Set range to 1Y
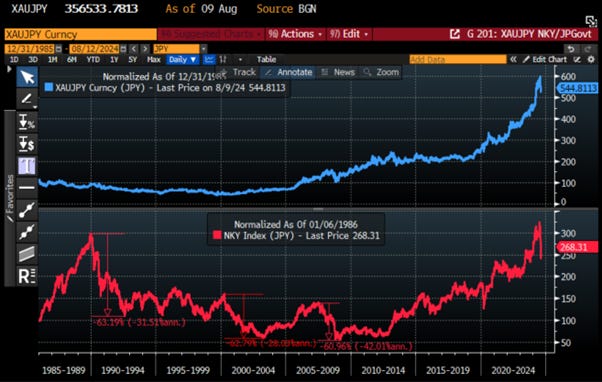Image resolution: width=602 pixels, height=382 pixels. pos(114,60)
